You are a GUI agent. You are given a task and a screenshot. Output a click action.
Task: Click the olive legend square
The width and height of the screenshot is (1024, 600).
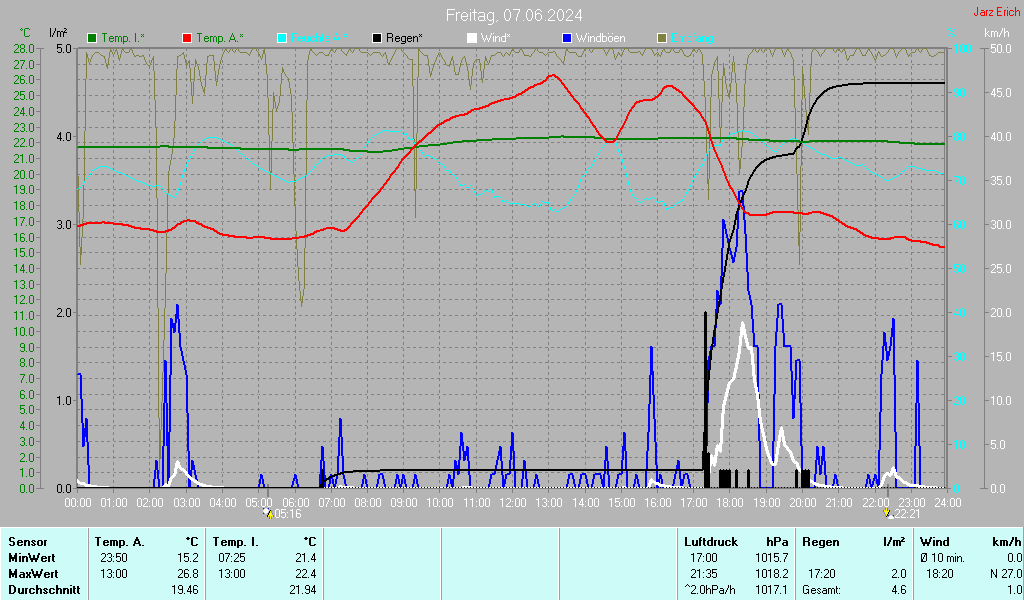(662, 38)
